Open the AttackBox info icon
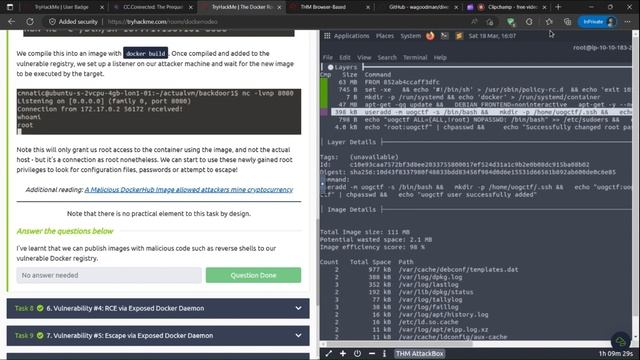The height and width of the screenshot is (360, 640). [384, 353]
